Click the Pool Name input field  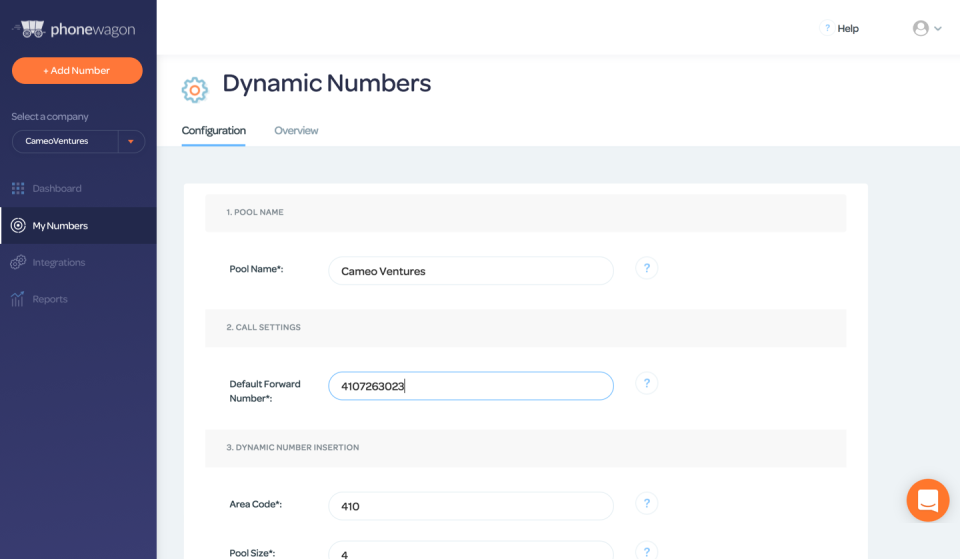coord(470,271)
